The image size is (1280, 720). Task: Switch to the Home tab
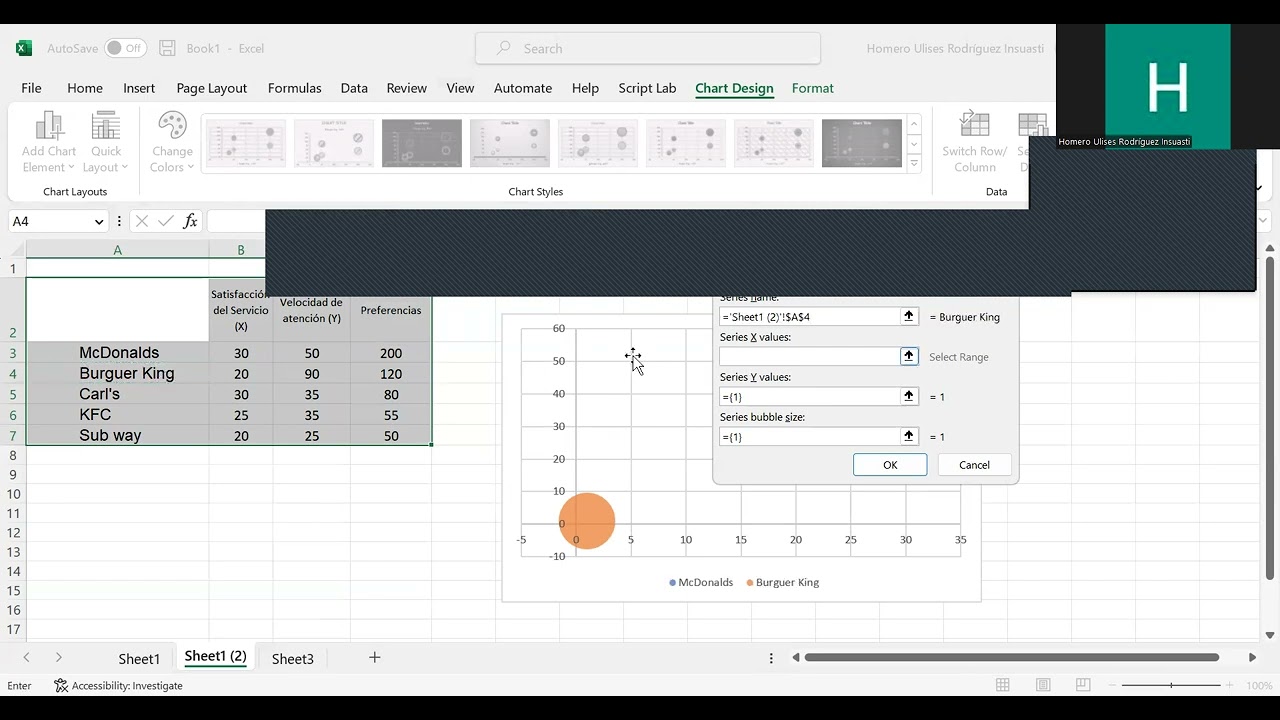[85, 88]
